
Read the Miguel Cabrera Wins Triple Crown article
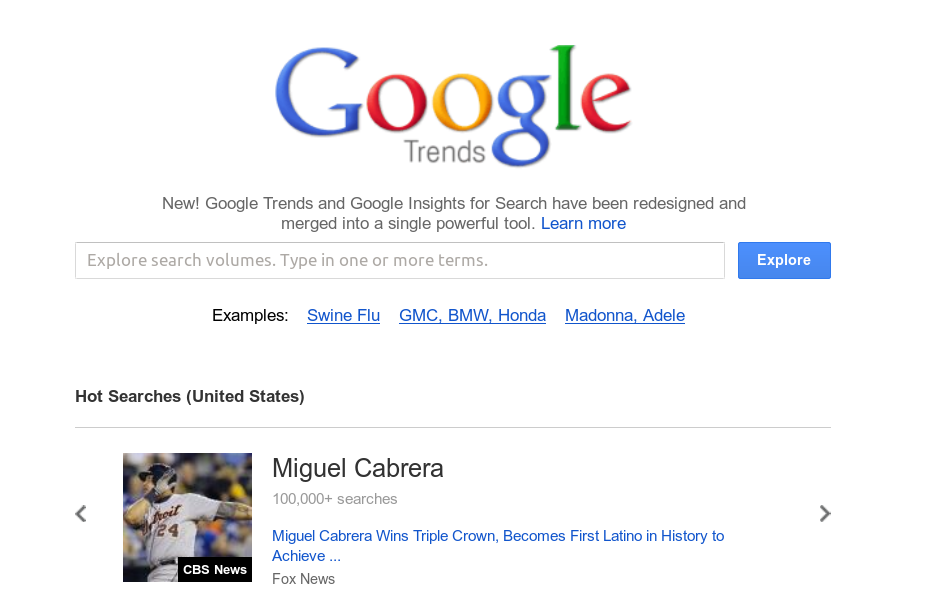pyautogui.click(x=498, y=546)
